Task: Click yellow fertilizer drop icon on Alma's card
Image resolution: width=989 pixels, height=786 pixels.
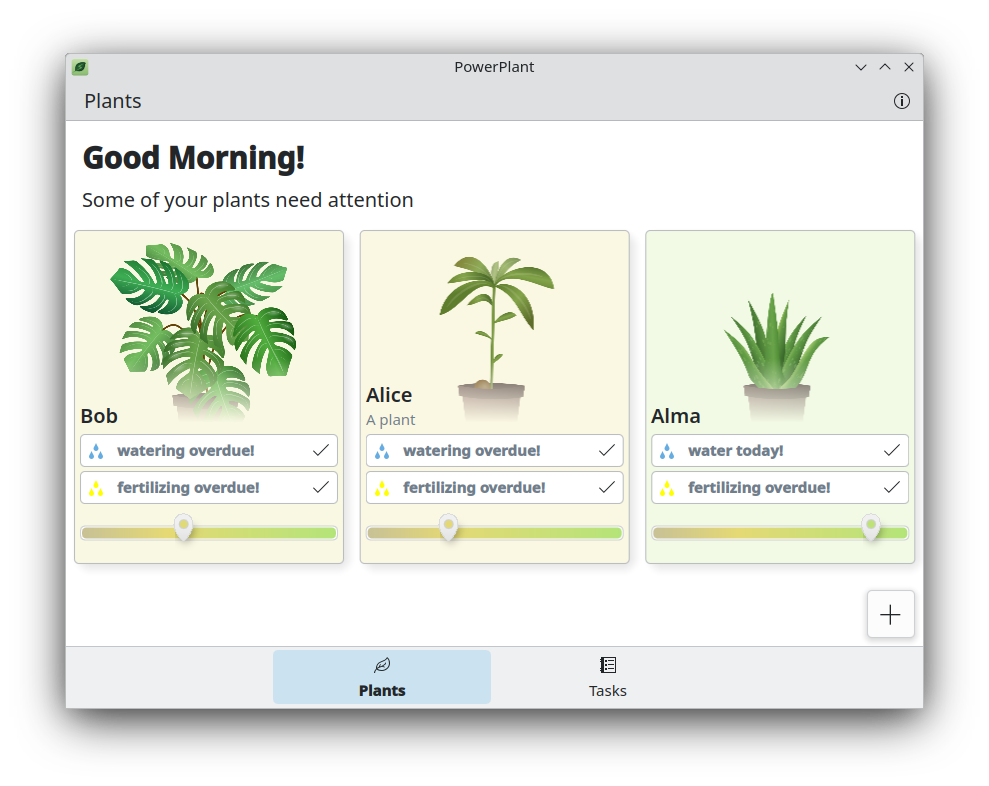Action: pyautogui.click(x=667, y=488)
